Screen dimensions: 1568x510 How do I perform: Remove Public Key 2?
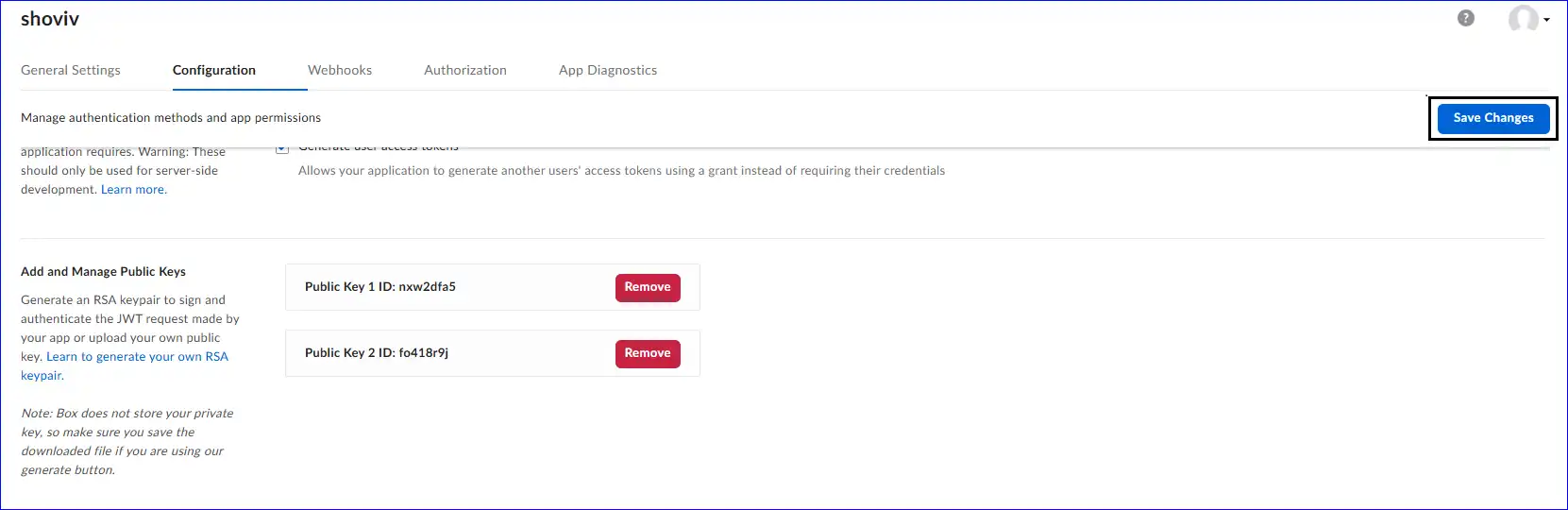tap(648, 353)
